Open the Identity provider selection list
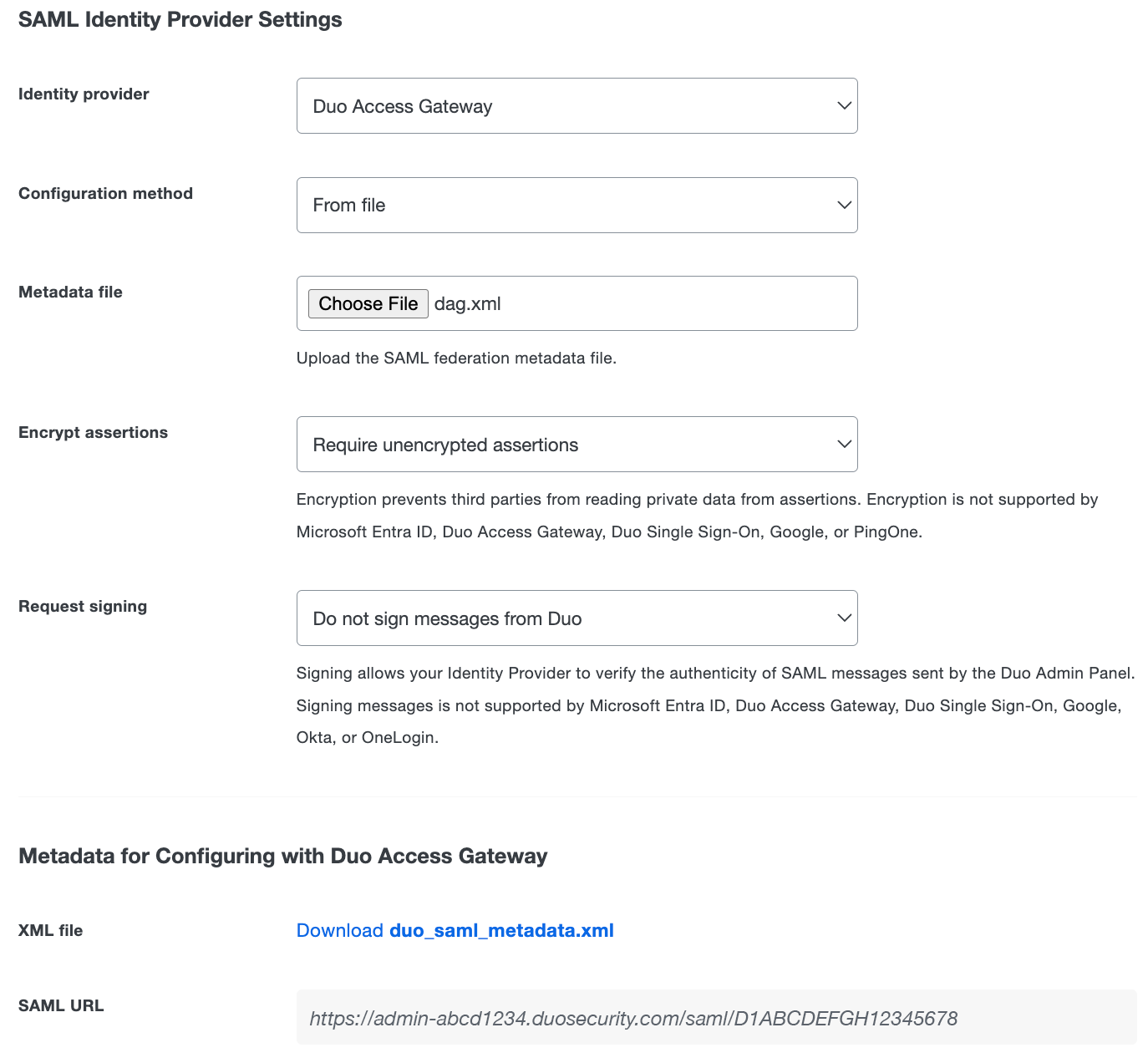Image resolution: width=1148 pixels, height=1058 pixels. [x=577, y=105]
